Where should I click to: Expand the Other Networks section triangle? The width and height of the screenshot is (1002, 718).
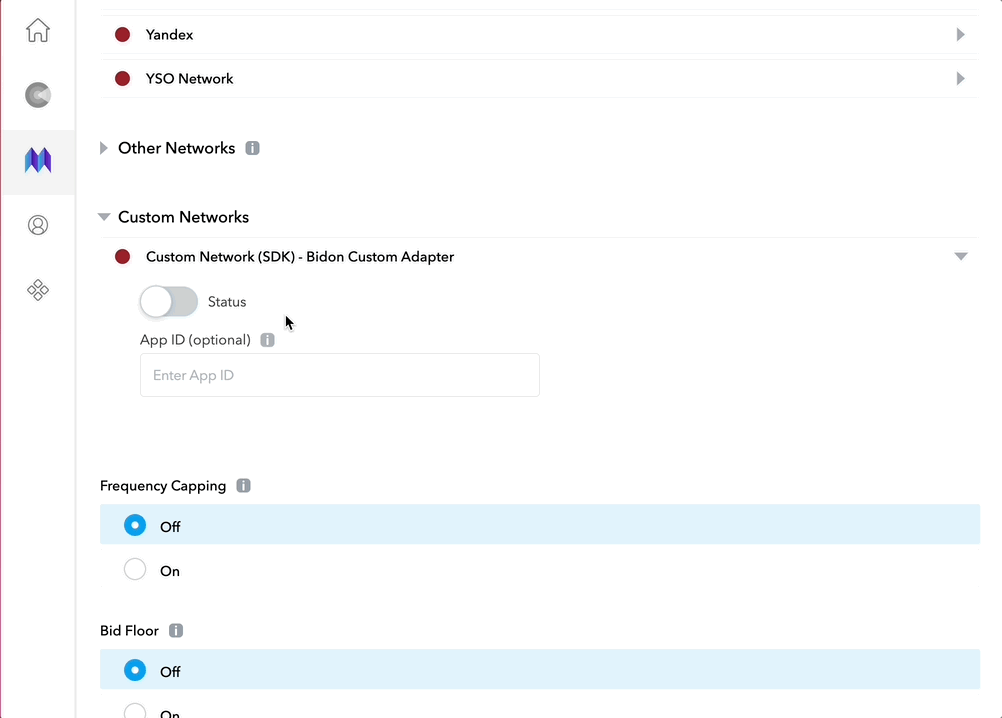(104, 148)
